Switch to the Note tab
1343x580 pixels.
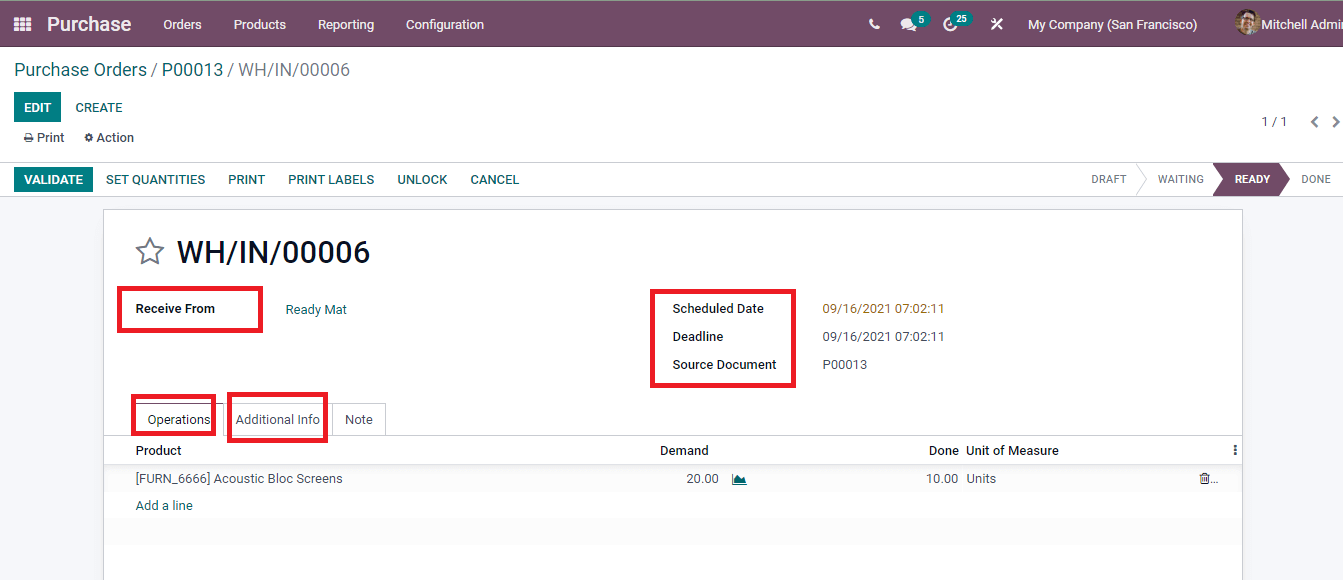point(359,420)
